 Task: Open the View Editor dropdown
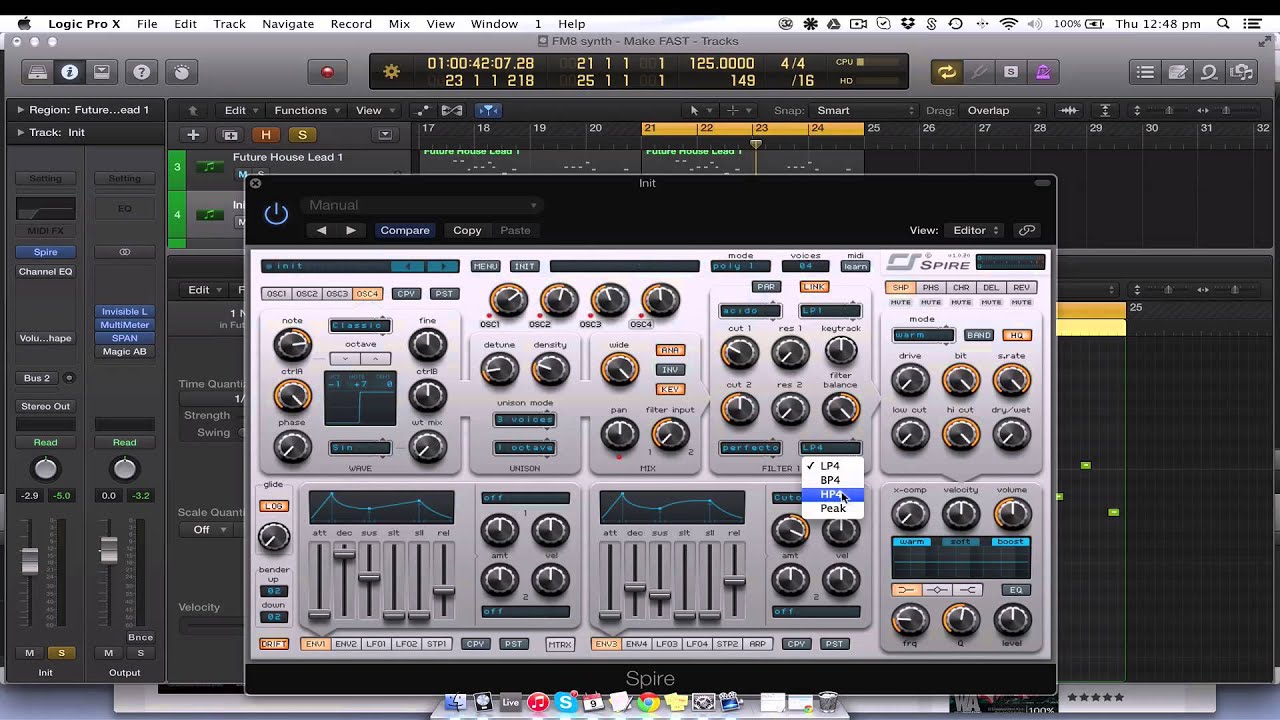(x=976, y=230)
